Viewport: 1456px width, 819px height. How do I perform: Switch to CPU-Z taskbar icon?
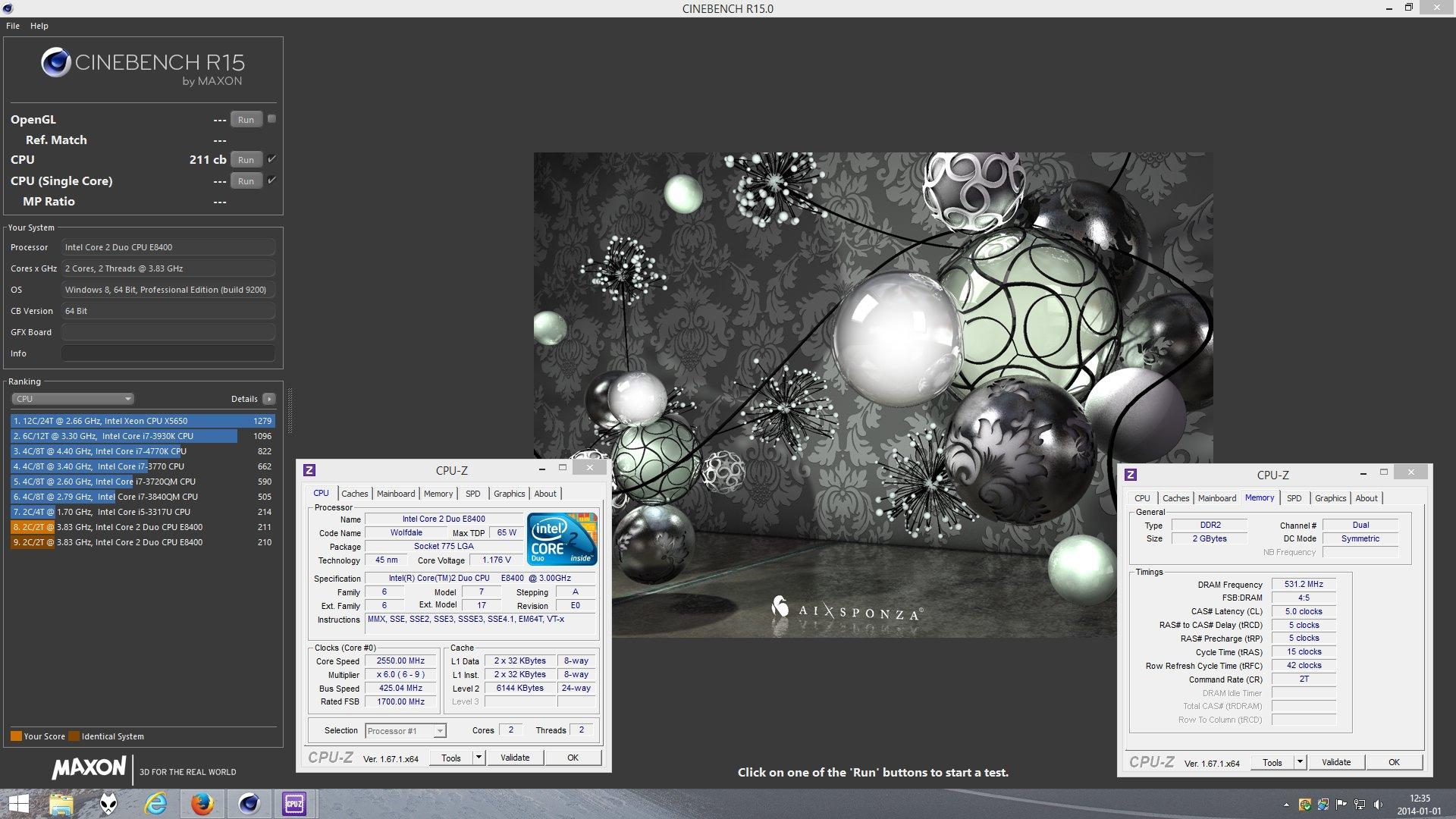tap(294, 804)
